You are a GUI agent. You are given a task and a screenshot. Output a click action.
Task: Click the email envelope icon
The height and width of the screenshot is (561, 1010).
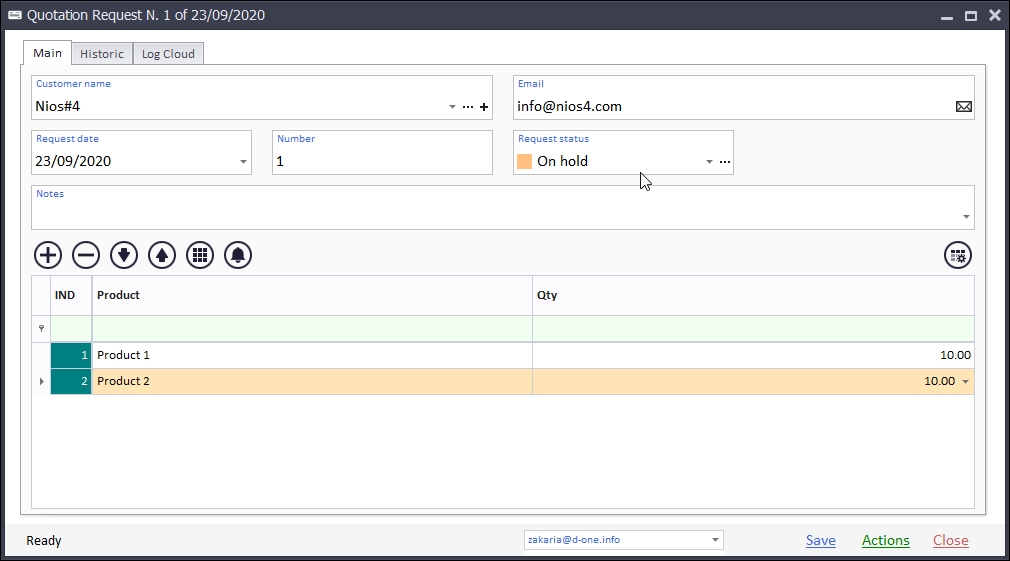coord(964,107)
